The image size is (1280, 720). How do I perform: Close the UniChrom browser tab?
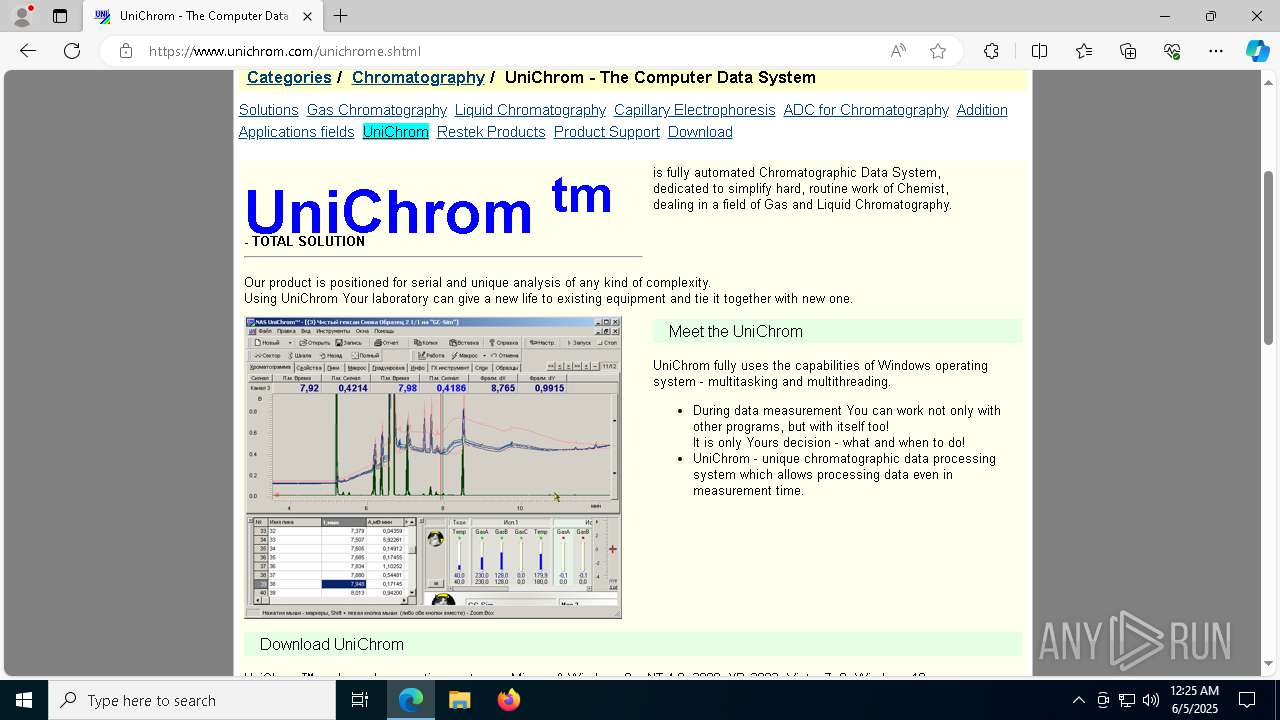(x=307, y=16)
